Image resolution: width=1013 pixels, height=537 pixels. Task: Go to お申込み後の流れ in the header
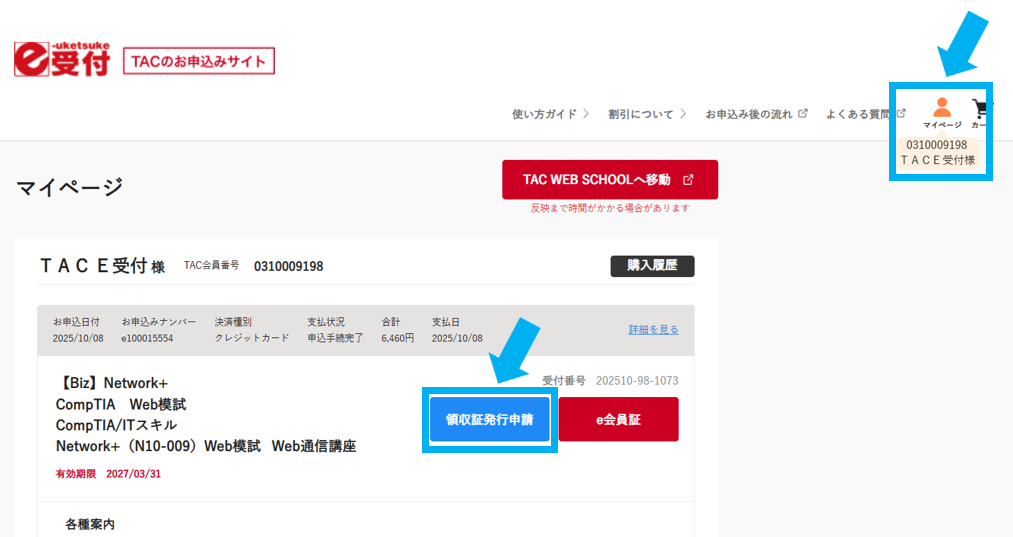[x=749, y=114]
